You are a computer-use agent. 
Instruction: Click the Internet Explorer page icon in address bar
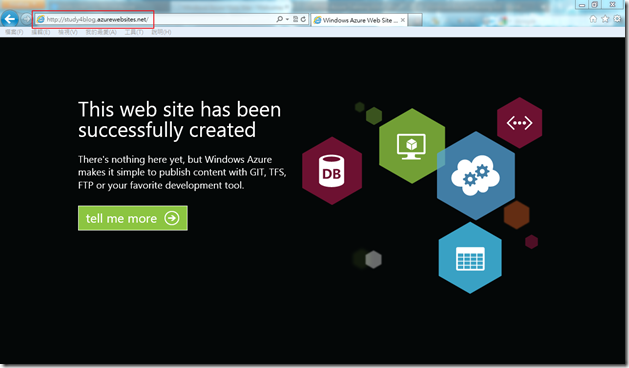coord(41,19)
